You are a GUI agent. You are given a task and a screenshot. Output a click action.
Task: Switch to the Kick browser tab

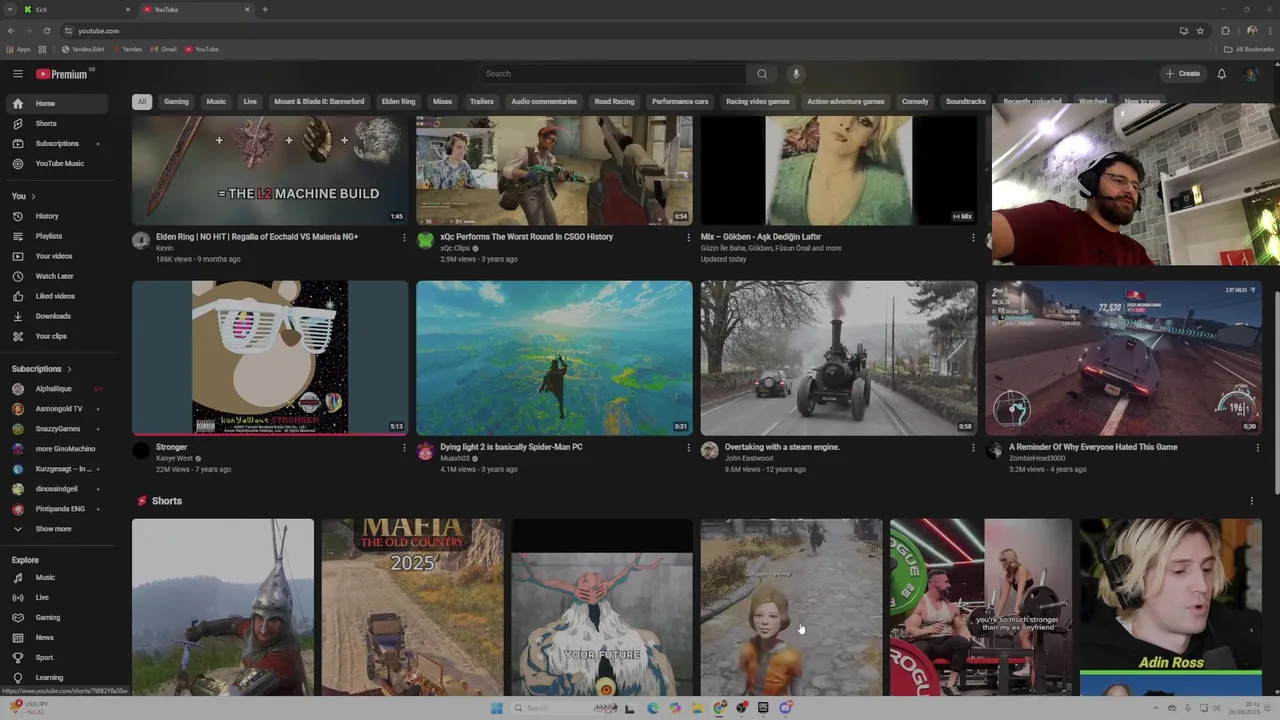coord(75,10)
